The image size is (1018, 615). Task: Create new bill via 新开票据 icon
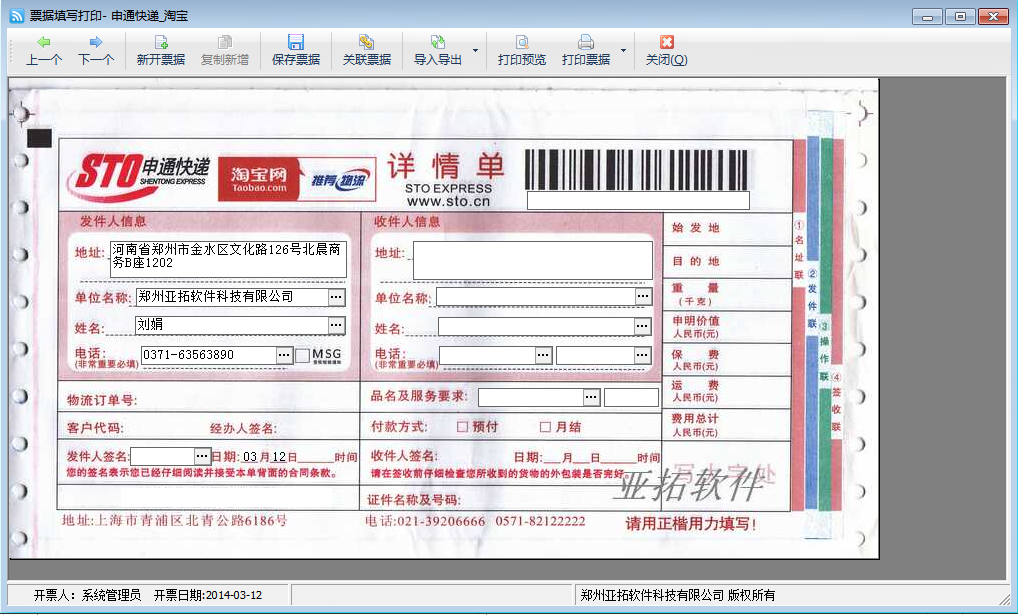tap(160, 51)
